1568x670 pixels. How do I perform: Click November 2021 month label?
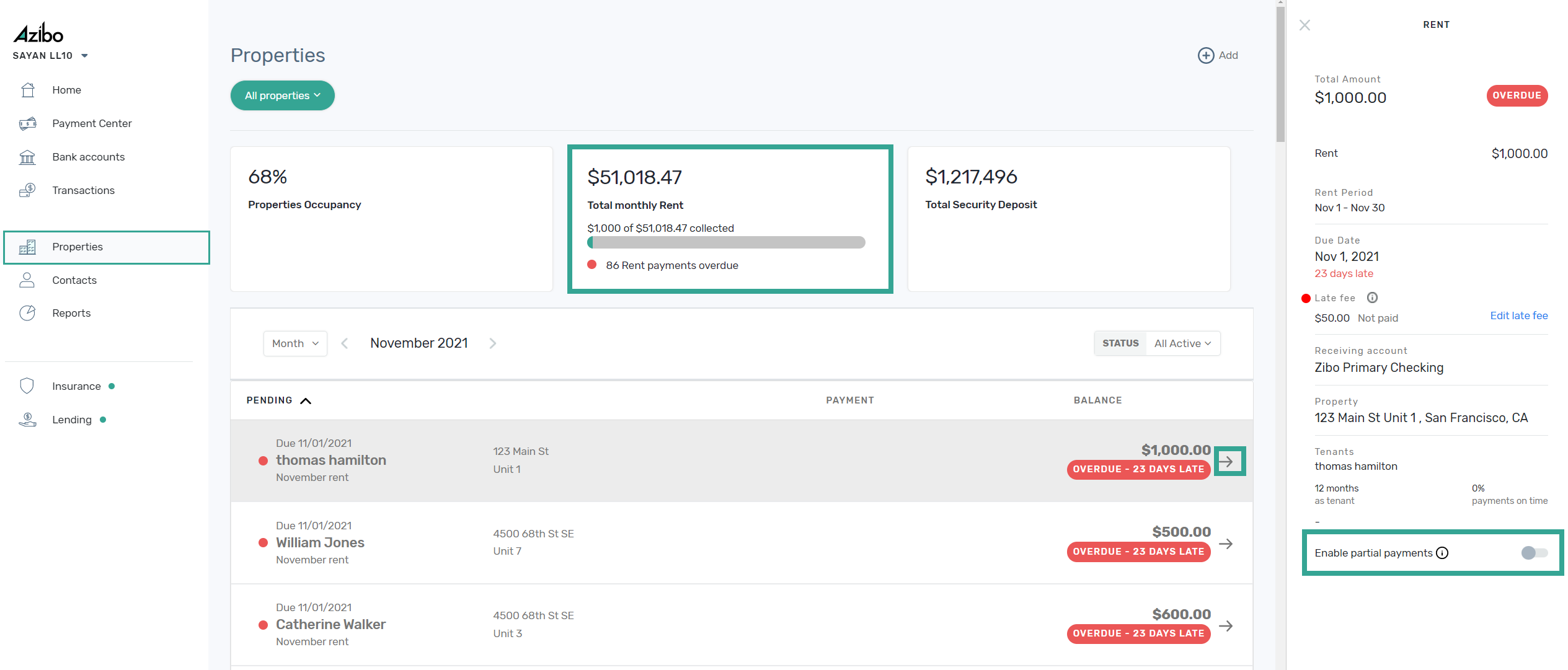pos(419,343)
